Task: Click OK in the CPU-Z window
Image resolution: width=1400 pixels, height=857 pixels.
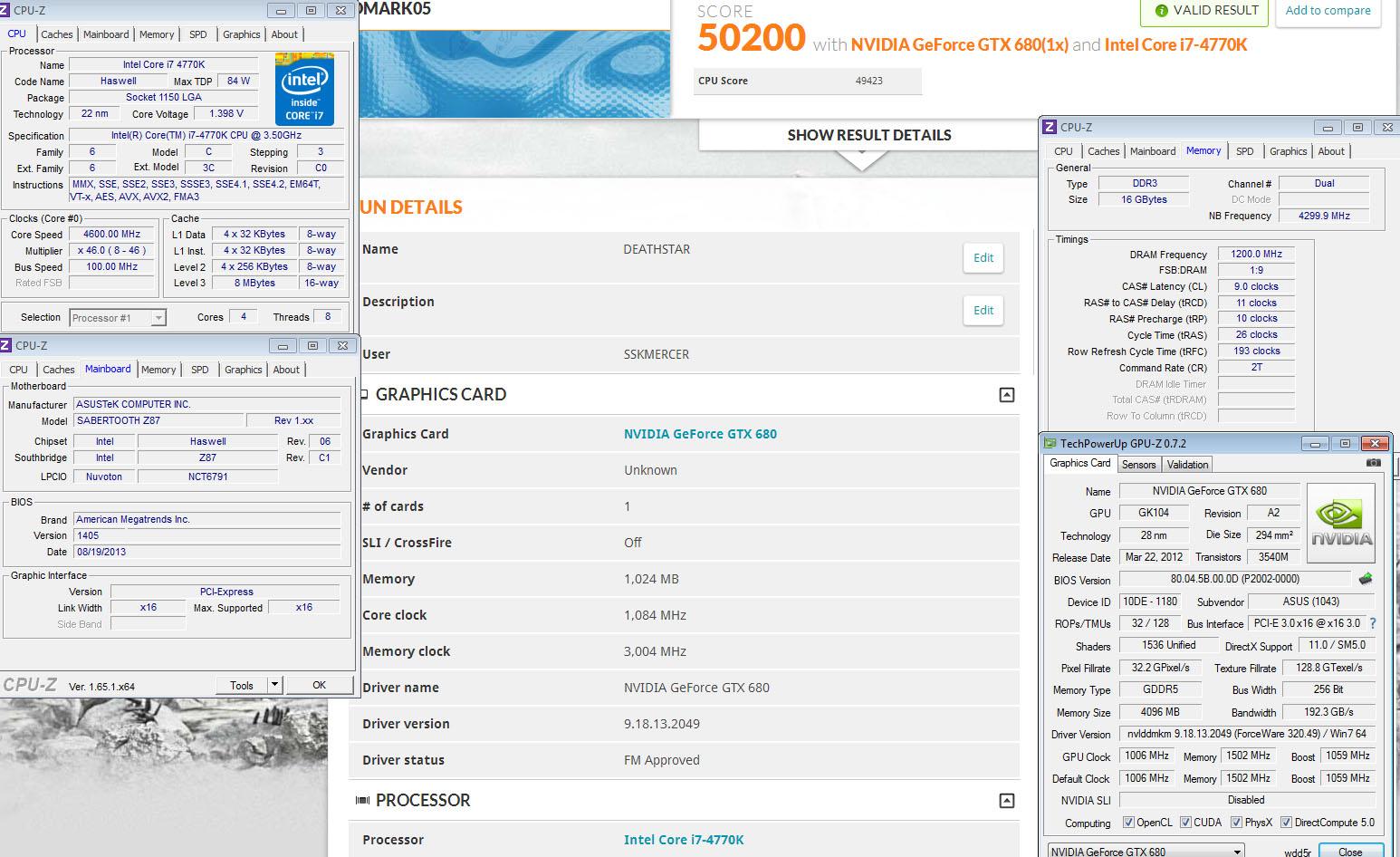Action: click(x=319, y=685)
